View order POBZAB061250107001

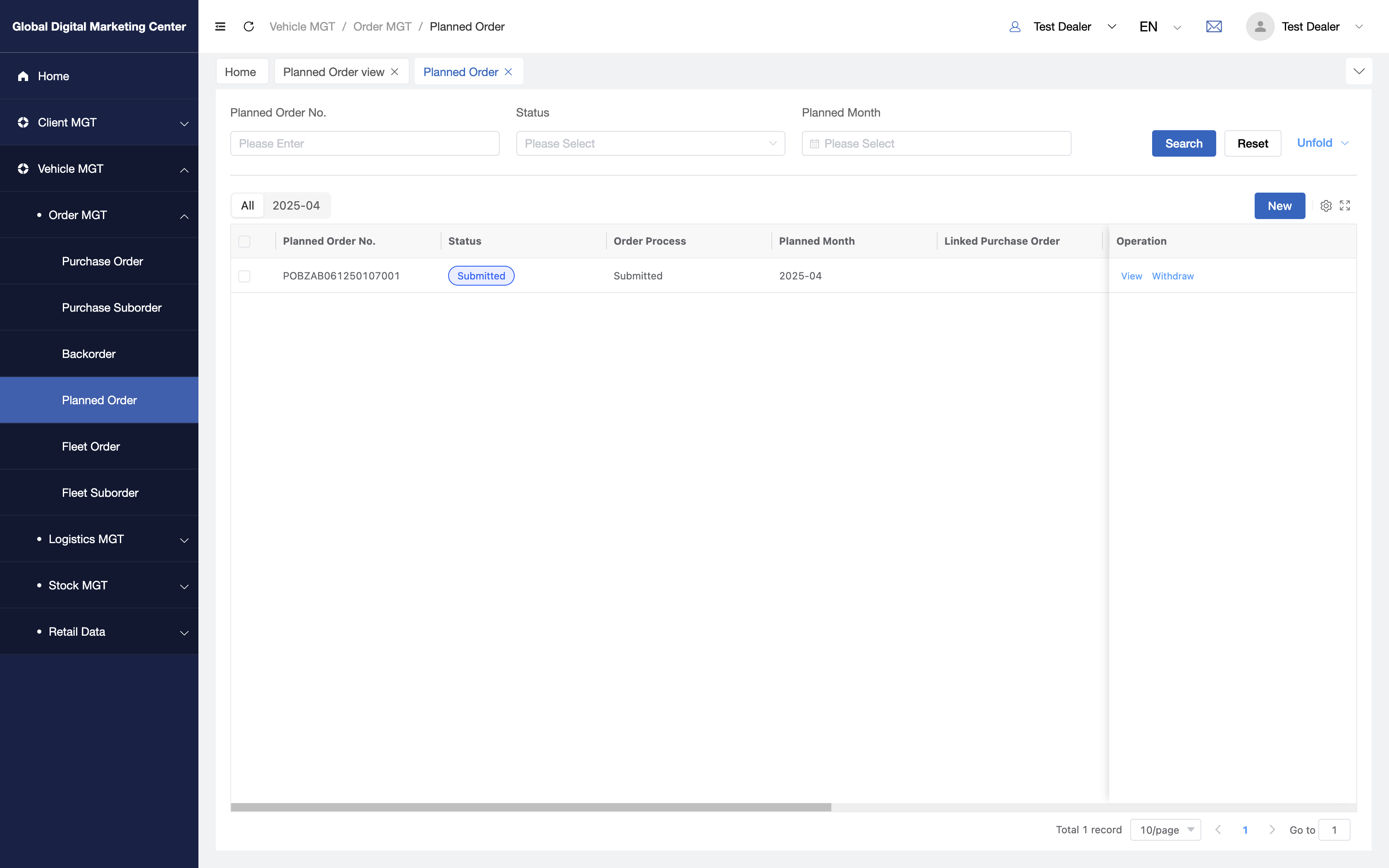tap(1131, 276)
